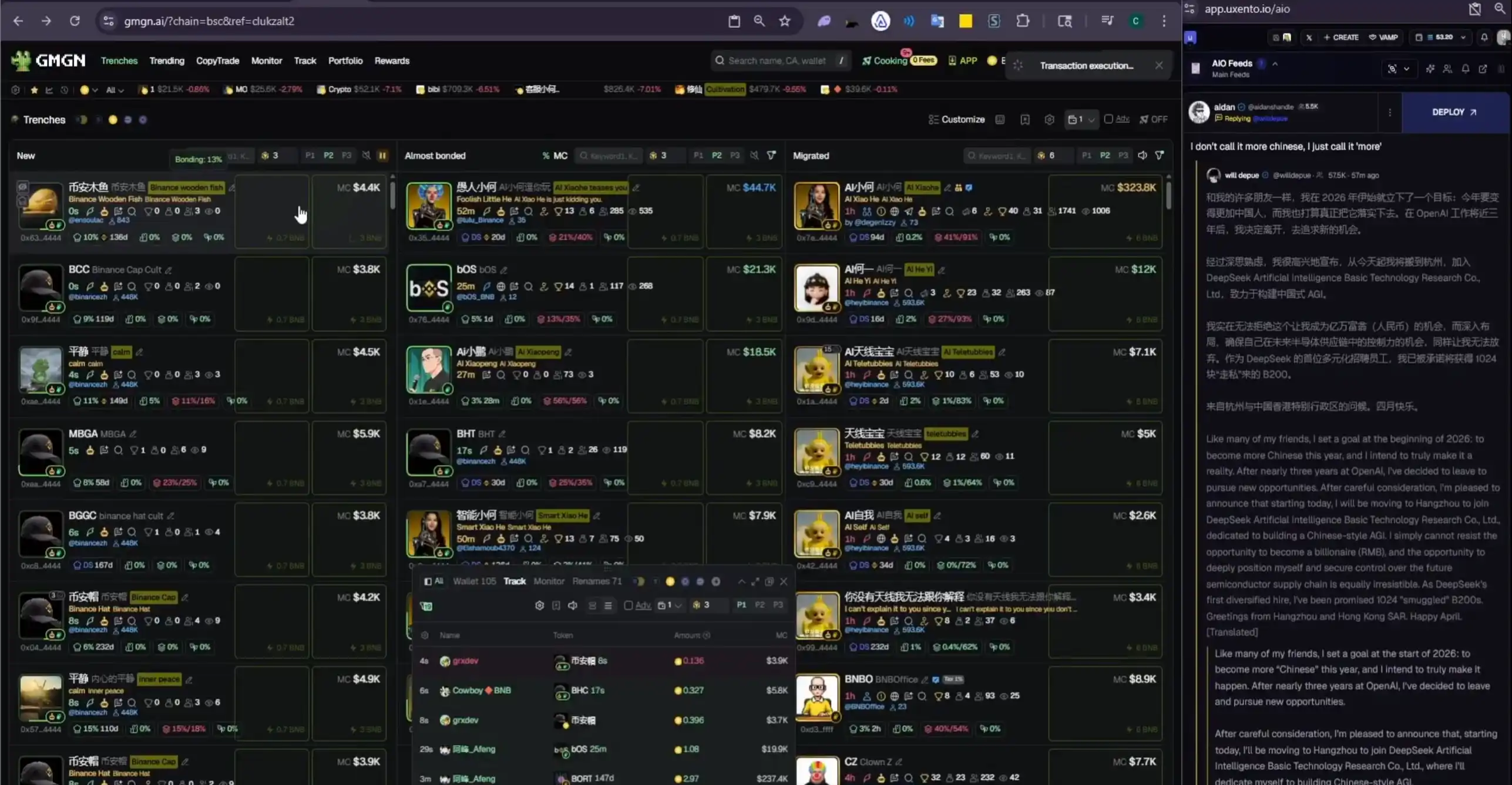Open wallet selector dropdown in Track panel
This screenshot has height=785, width=1512.
click(x=670, y=605)
